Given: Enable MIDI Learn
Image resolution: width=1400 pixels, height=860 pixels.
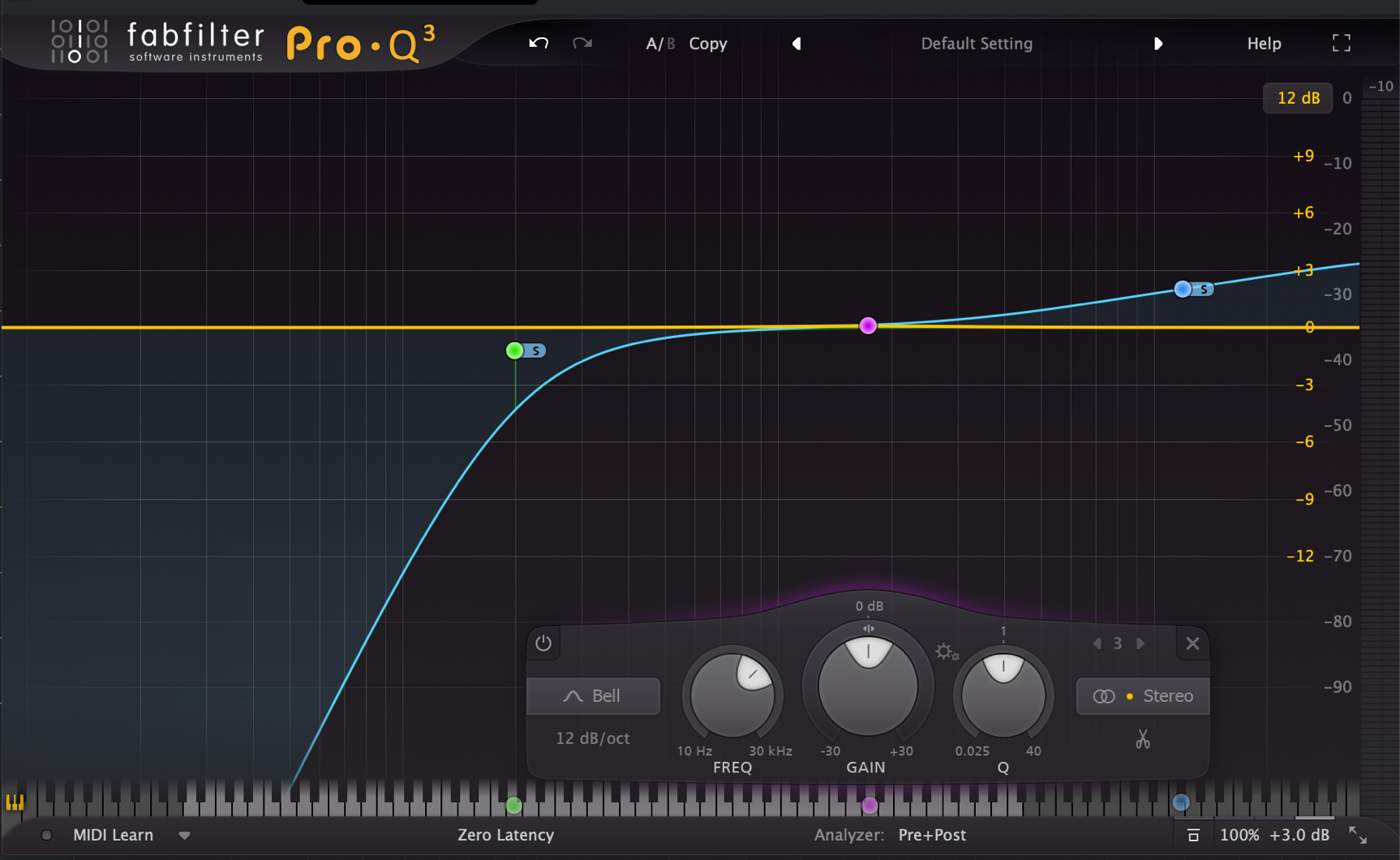Looking at the screenshot, I should point(113,835).
